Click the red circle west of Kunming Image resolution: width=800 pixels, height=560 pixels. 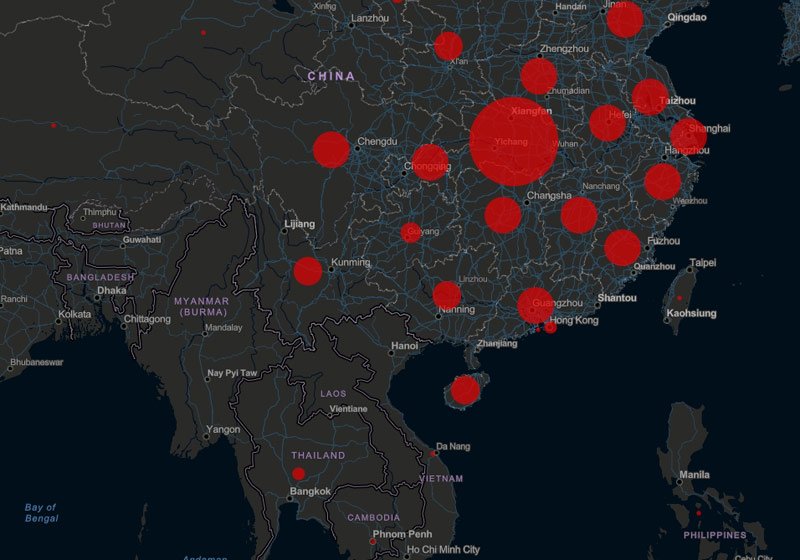[x=308, y=271]
